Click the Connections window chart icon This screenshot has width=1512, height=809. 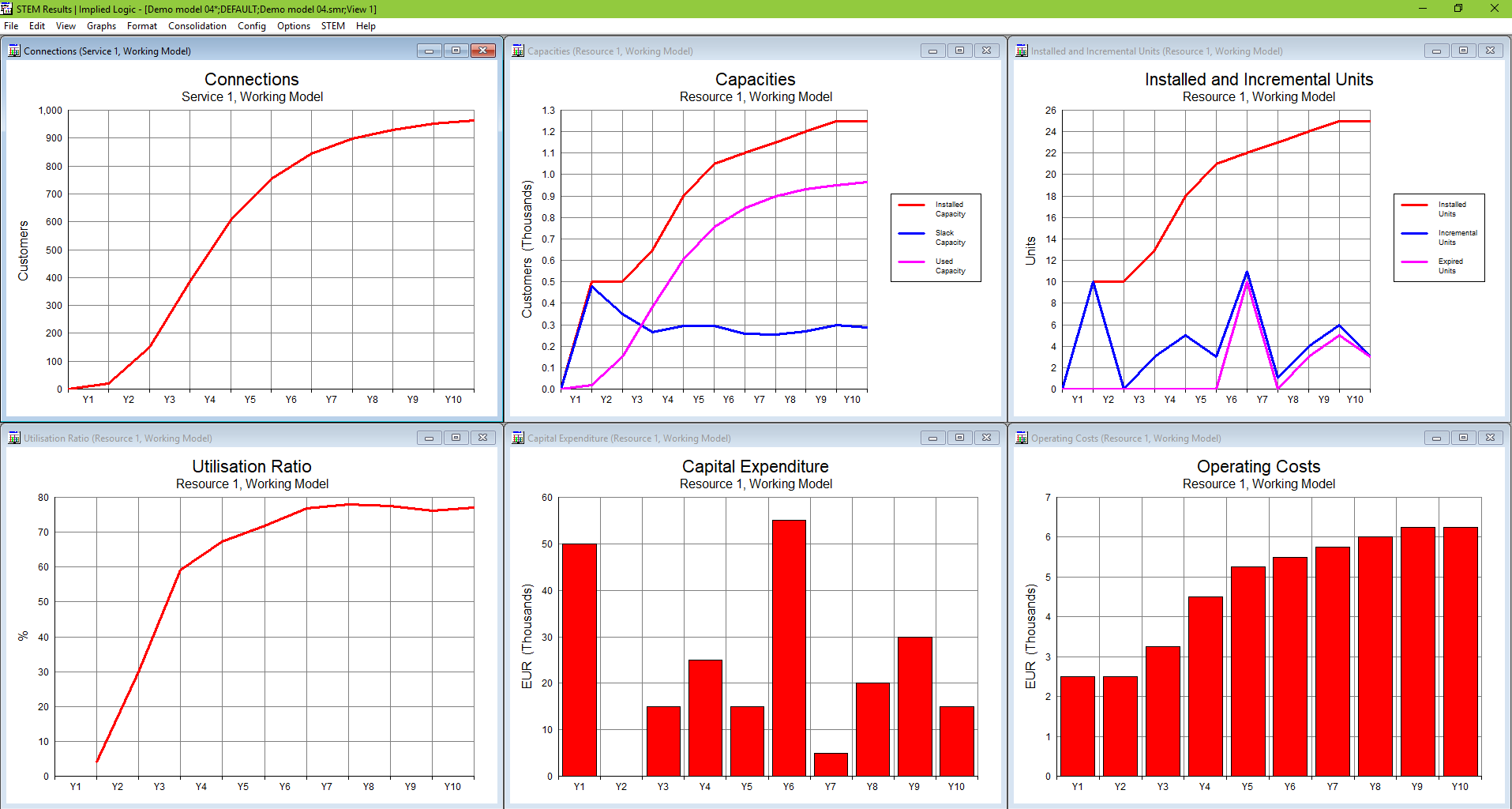click(x=14, y=51)
